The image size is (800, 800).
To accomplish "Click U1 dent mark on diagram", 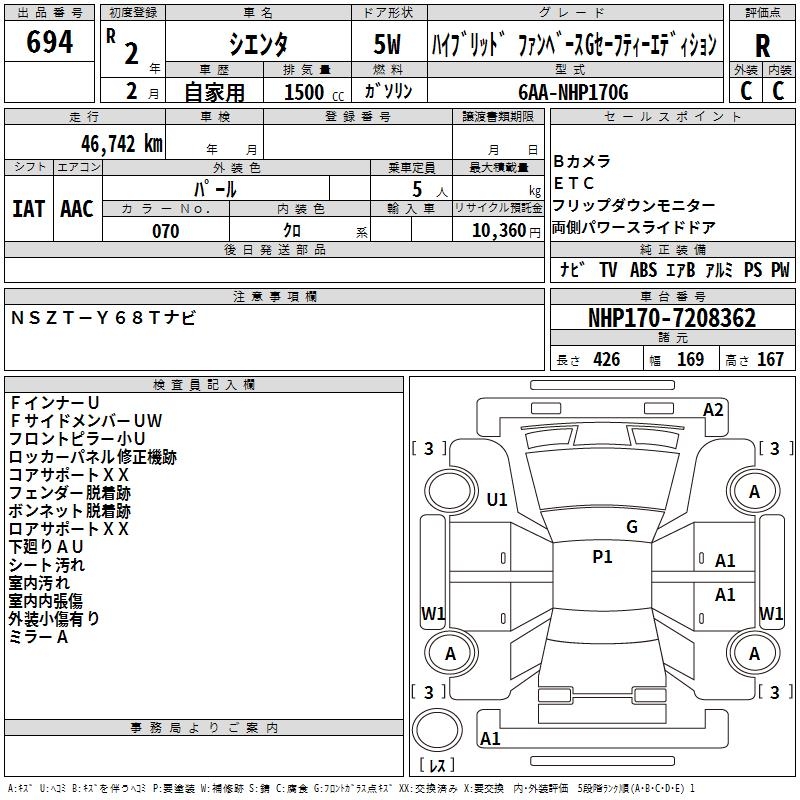I will tap(497, 499).
